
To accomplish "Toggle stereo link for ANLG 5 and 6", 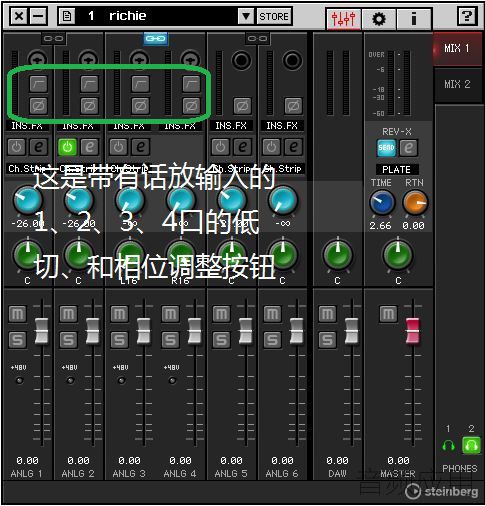I will 258,39.
